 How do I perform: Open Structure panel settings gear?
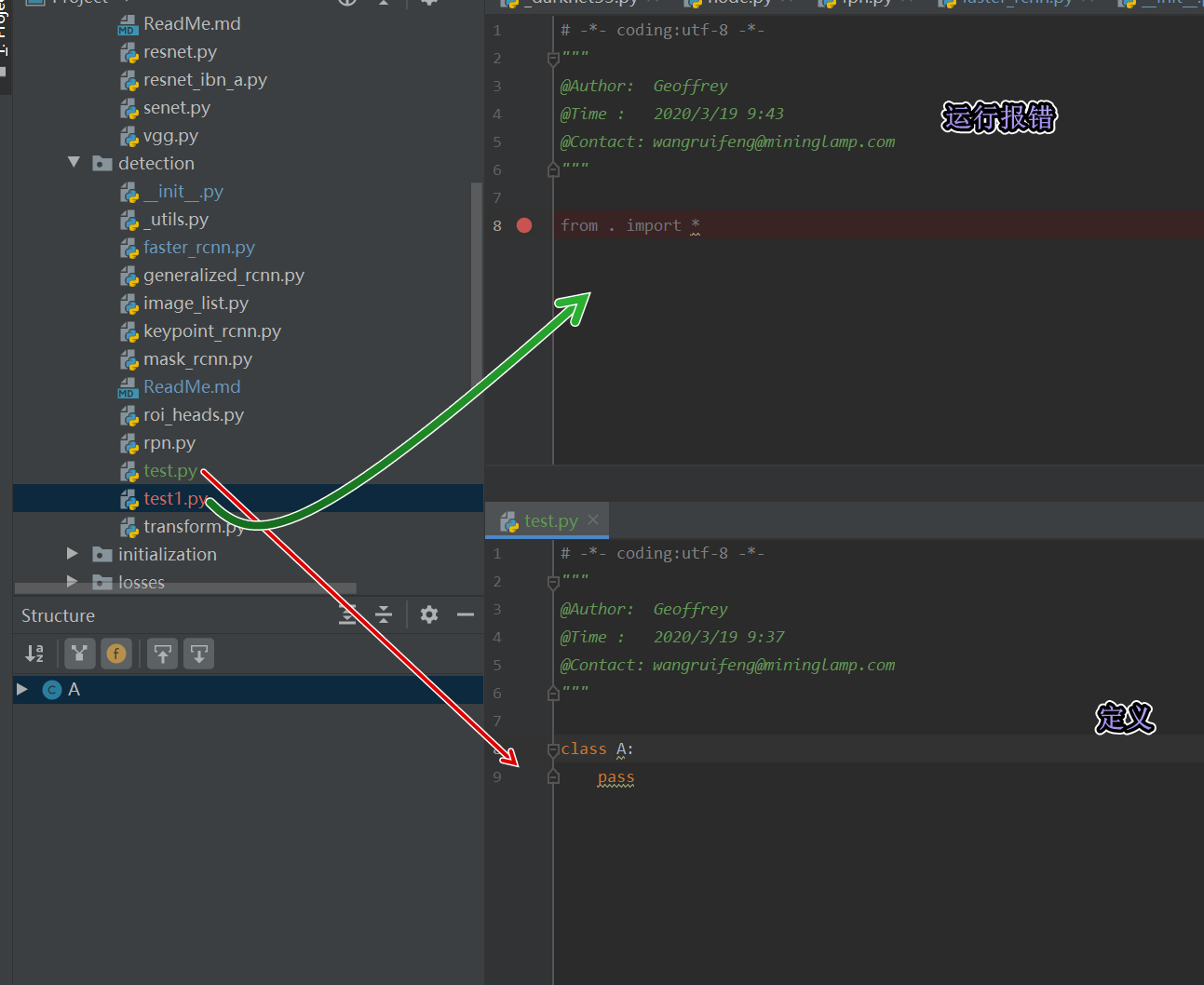click(x=428, y=614)
